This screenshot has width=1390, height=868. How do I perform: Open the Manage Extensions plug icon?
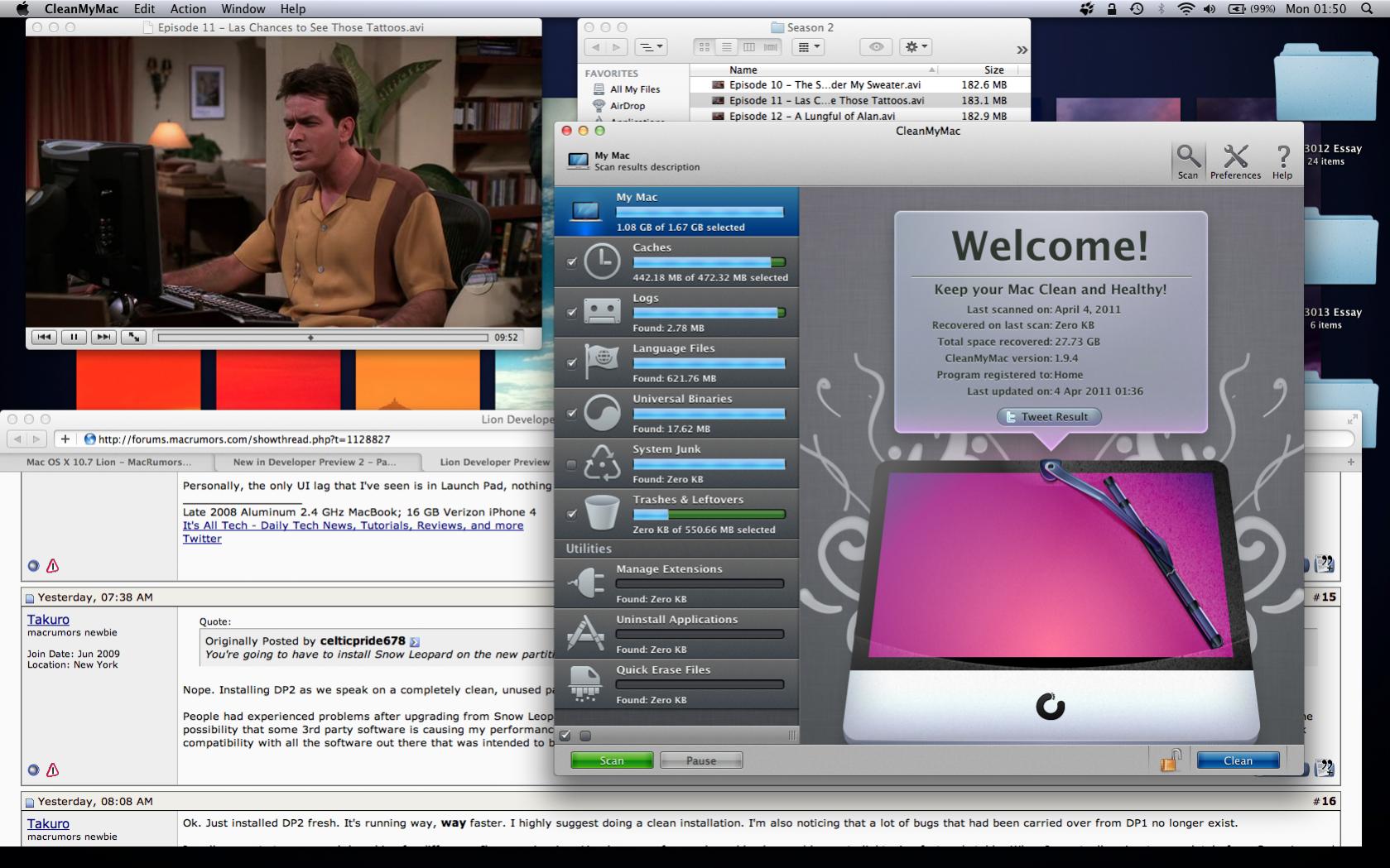[x=585, y=583]
